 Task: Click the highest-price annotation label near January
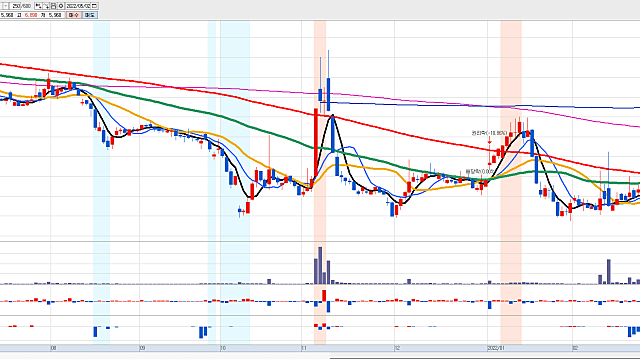tap(489, 133)
